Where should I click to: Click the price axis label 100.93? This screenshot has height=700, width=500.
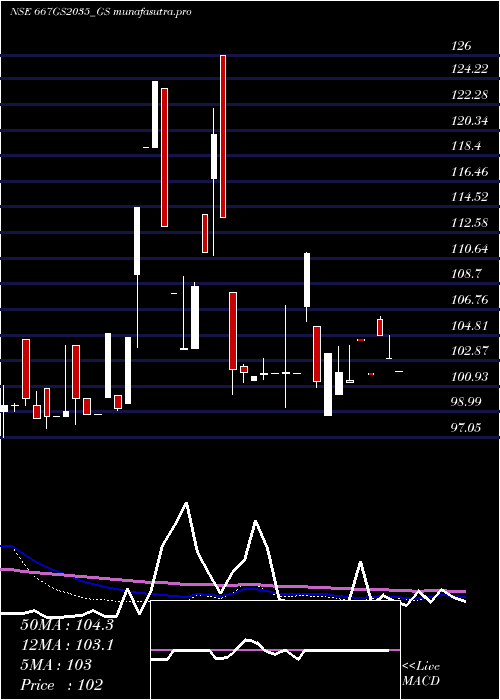pyautogui.click(x=470, y=377)
